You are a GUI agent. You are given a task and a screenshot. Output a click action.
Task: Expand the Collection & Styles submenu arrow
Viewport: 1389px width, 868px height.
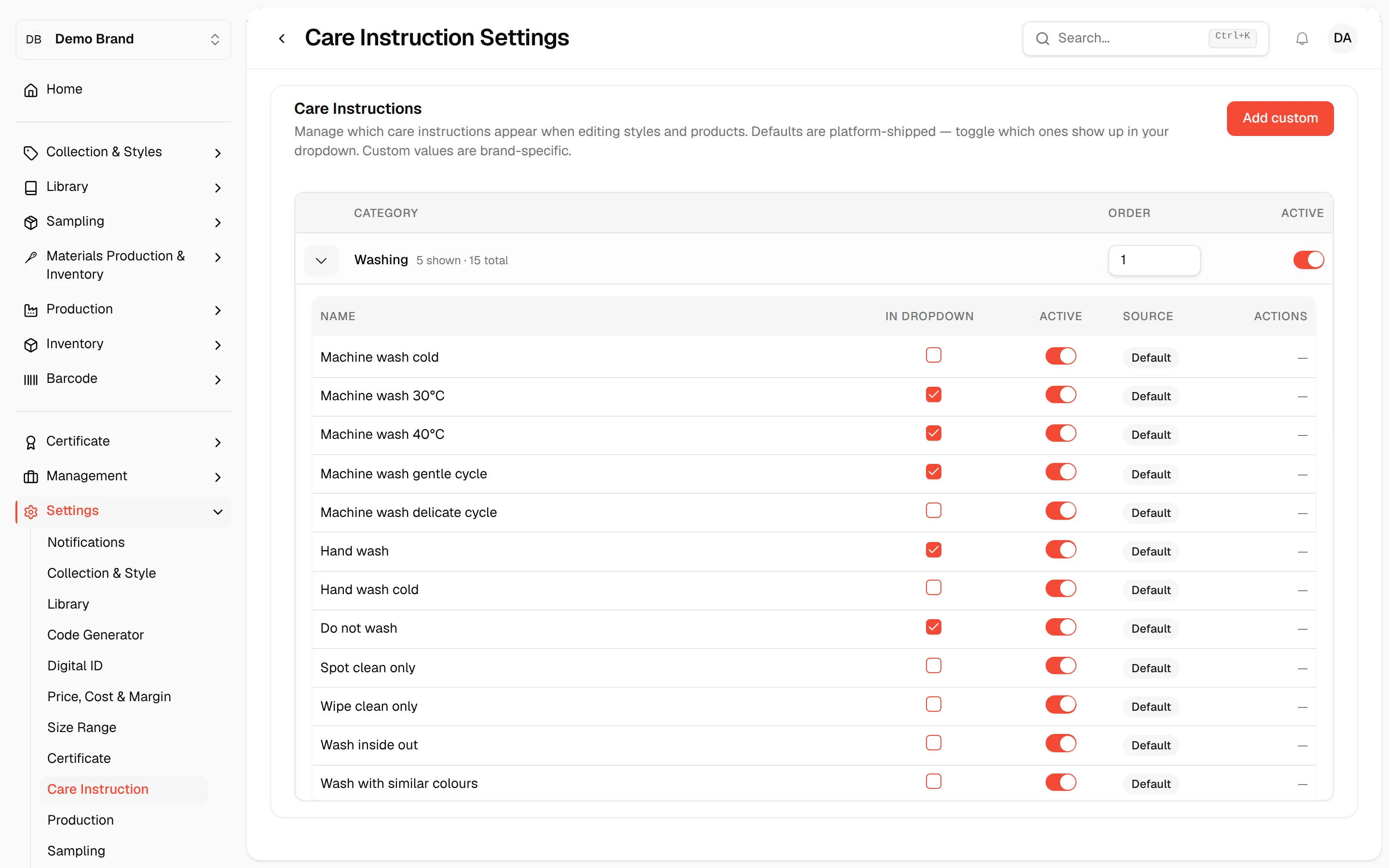point(218,153)
